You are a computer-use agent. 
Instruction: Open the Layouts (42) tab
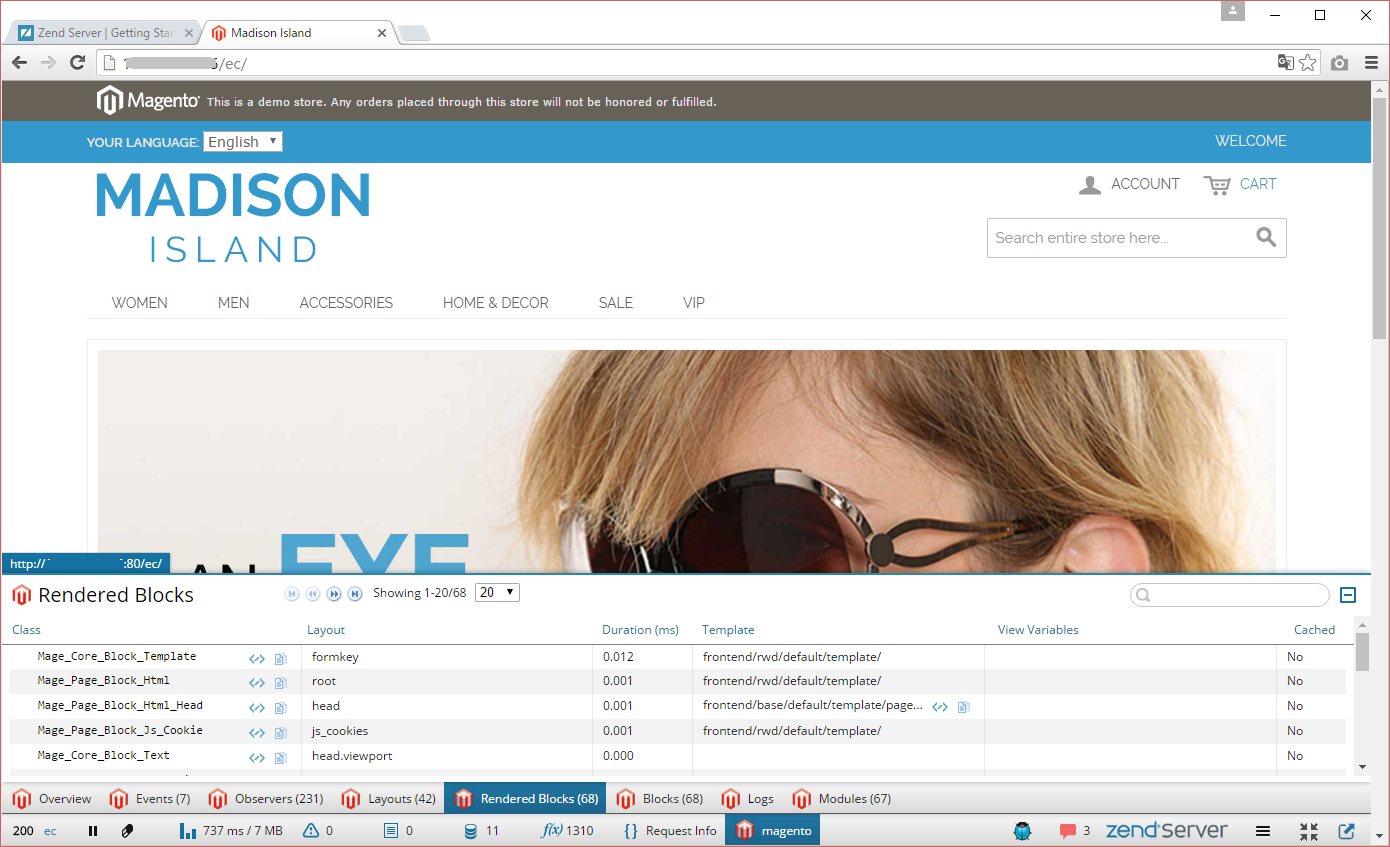(x=389, y=799)
